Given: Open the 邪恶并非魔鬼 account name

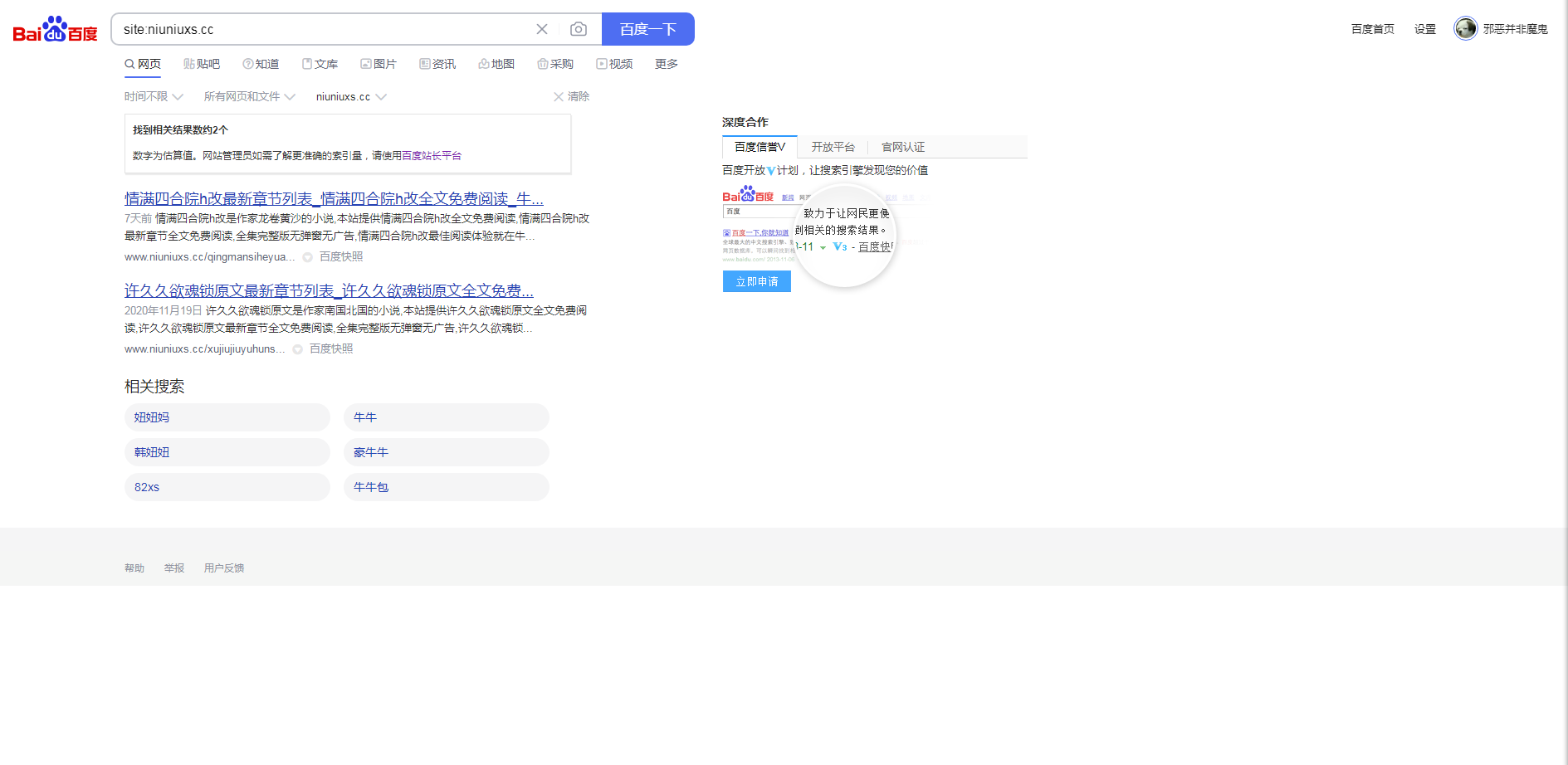Looking at the screenshot, I should (x=1516, y=29).
